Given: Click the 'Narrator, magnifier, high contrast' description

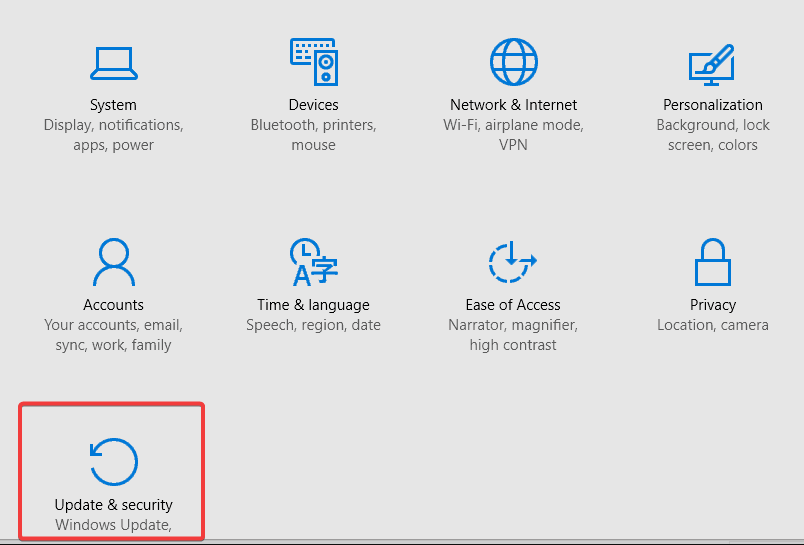Looking at the screenshot, I should coord(513,335).
